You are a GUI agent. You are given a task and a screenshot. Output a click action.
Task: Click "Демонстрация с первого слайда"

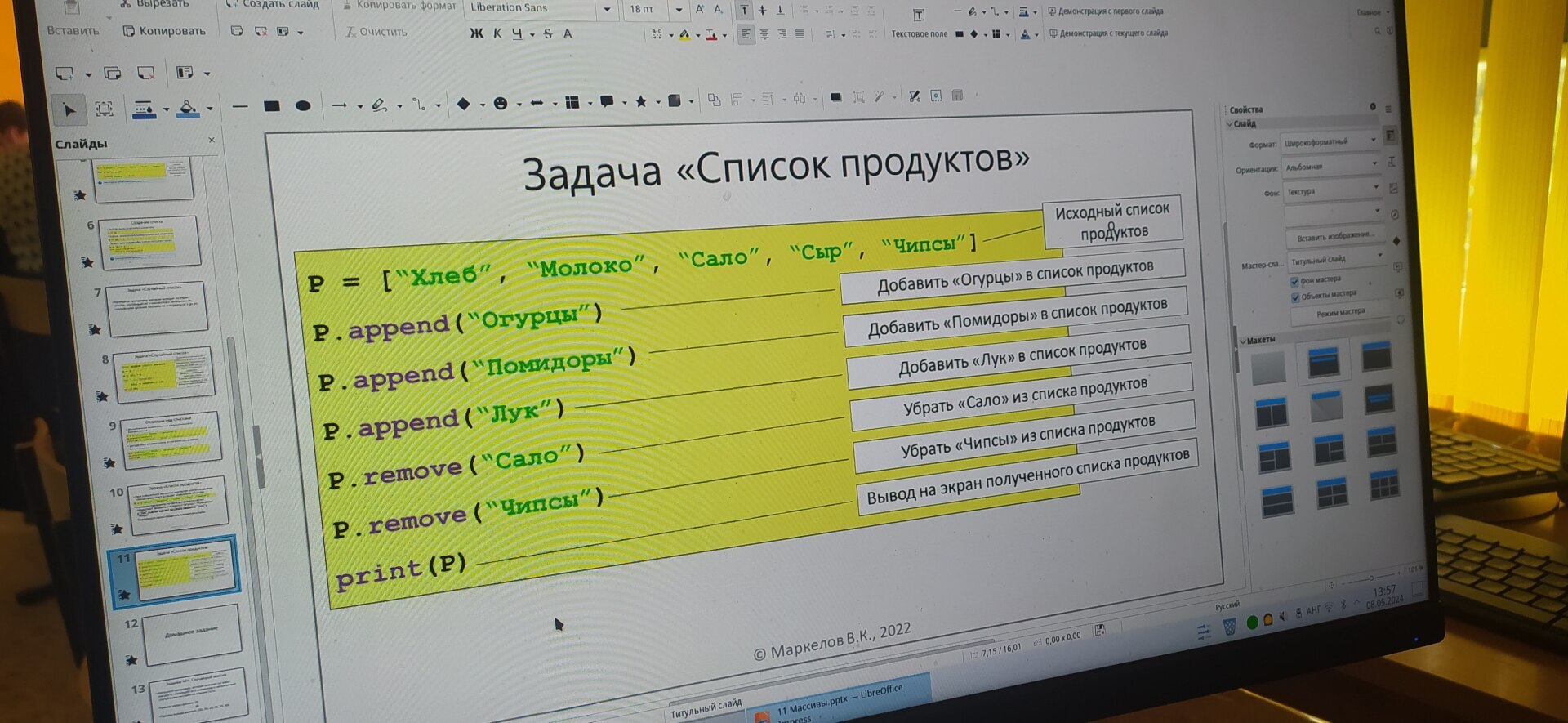[1111, 11]
